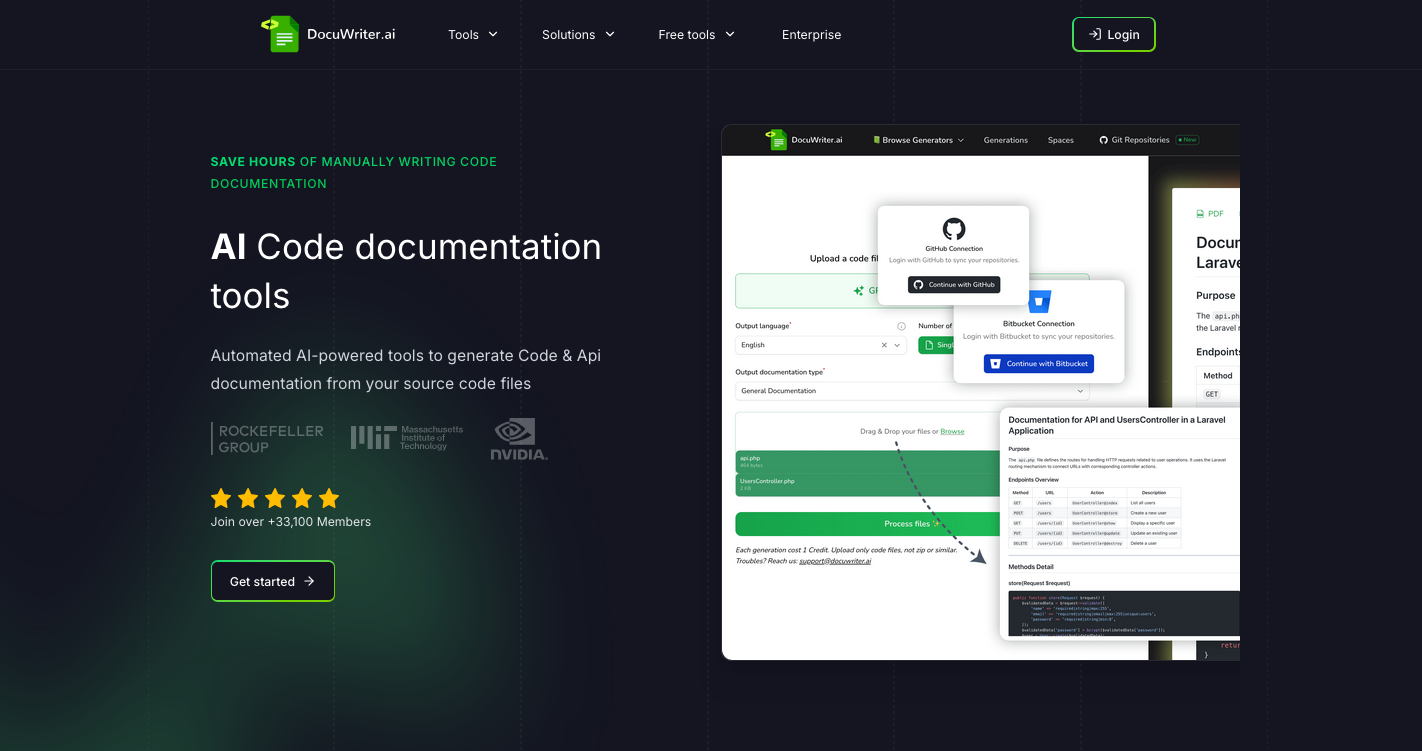Click the Bitbucket bucket icon in screenshot

[1039, 302]
